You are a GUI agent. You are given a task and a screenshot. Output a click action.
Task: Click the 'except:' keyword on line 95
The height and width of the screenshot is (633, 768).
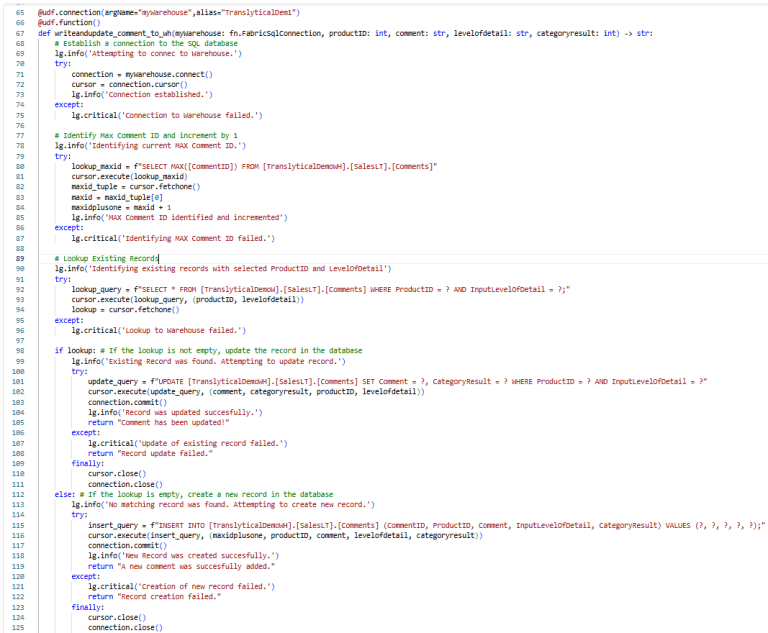(x=69, y=320)
